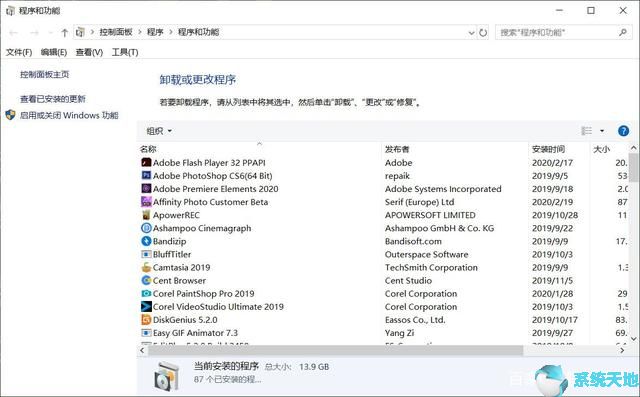Click the vertical scrollbar down arrow
The image size is (640, 397).
pyautogui.click(x=633, y=339)
